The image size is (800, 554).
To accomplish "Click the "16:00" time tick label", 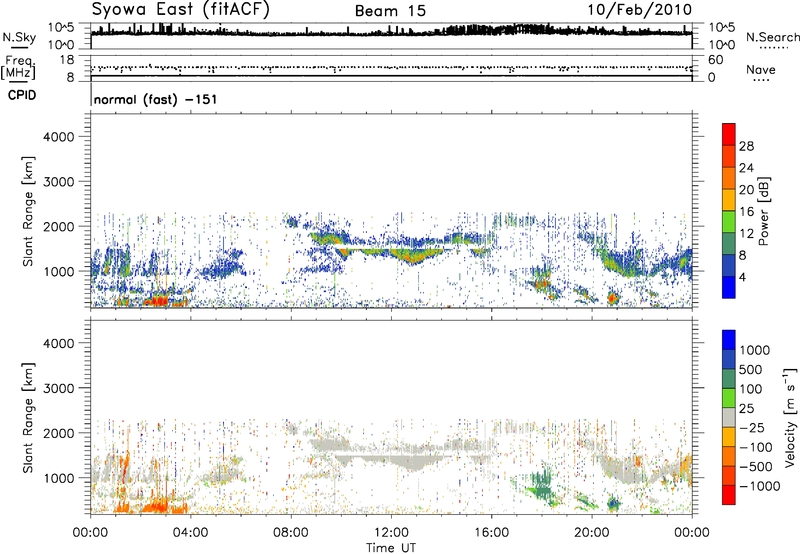I will tap(492, 533).
